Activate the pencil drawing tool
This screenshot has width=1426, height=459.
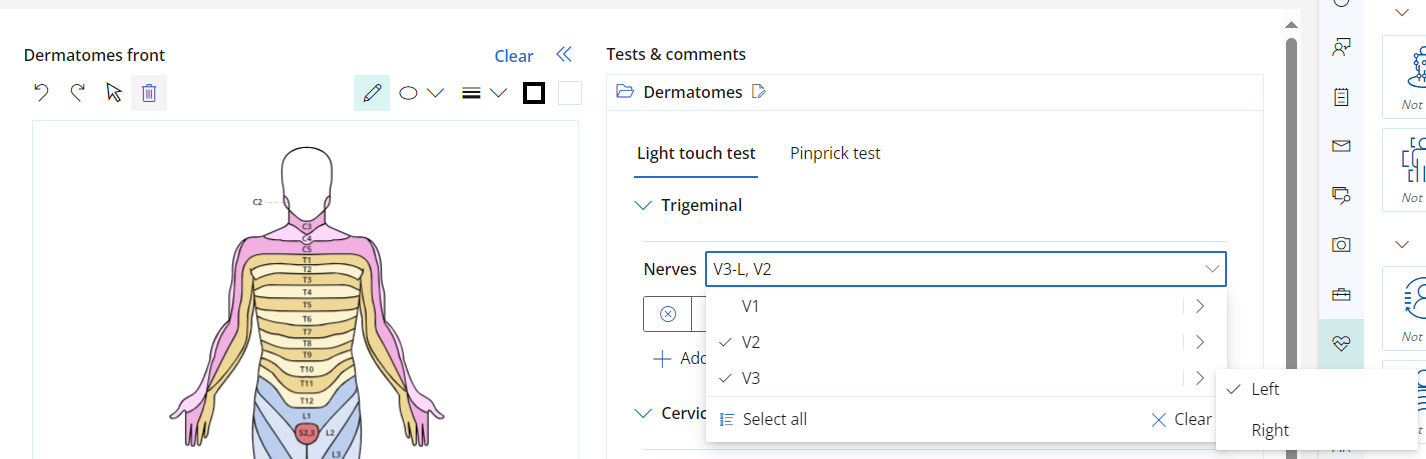coord(372,93)
